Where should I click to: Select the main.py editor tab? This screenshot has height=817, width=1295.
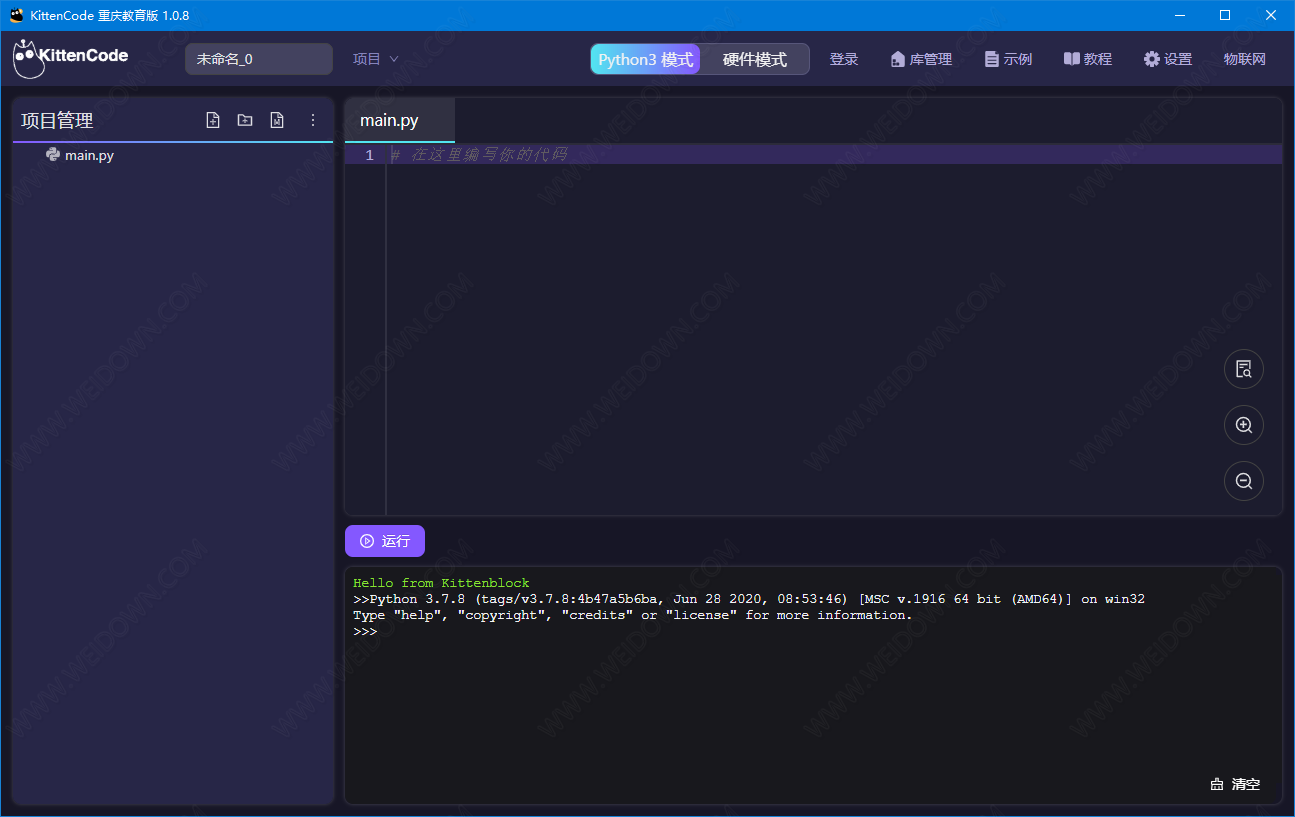coord(399,120)
